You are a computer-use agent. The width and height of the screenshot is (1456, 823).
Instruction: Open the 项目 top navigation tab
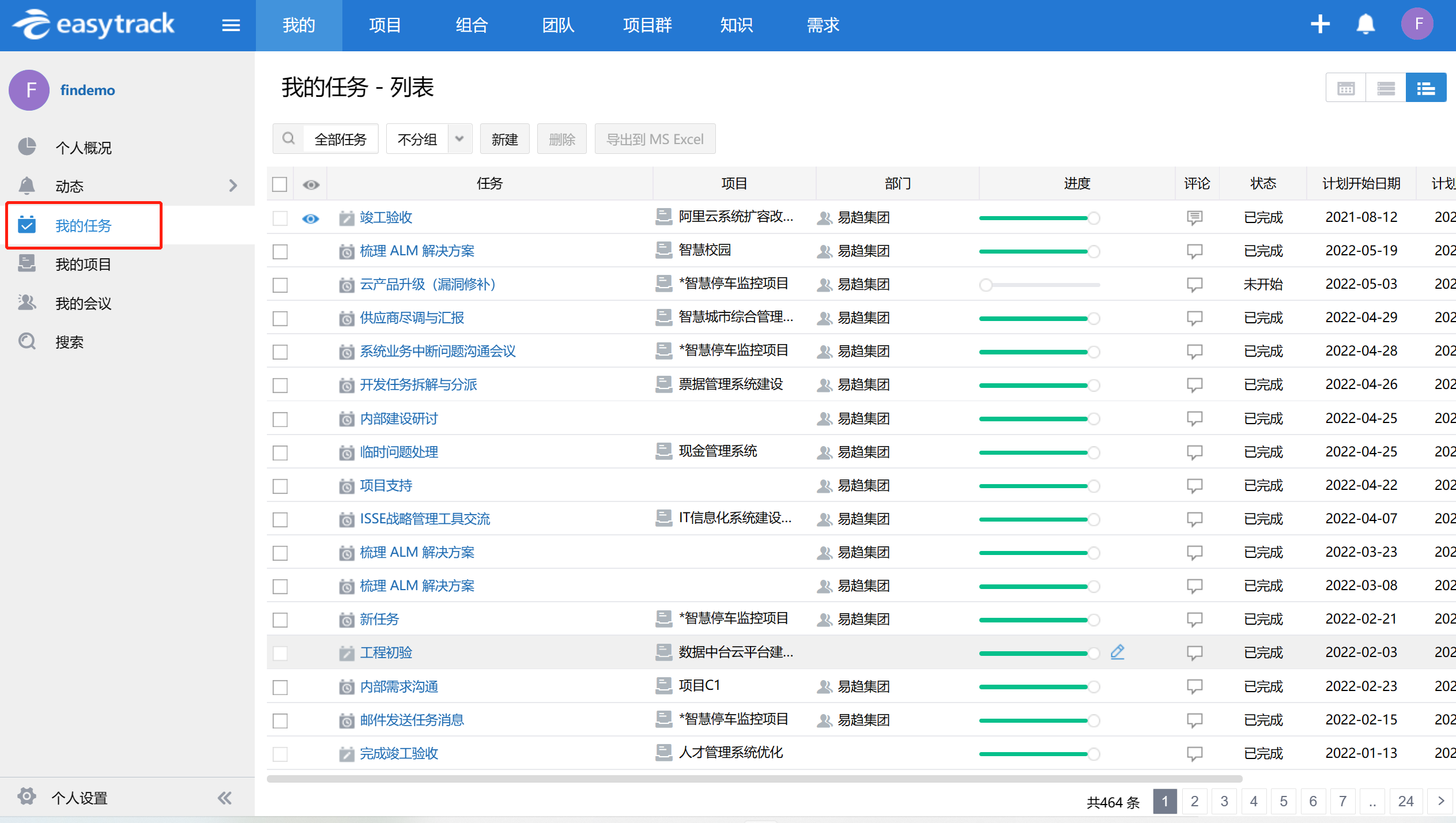click(x=384, y=25)
